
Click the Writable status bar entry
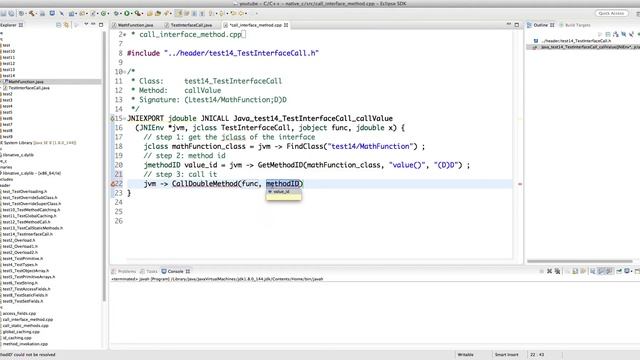(466, 355)
